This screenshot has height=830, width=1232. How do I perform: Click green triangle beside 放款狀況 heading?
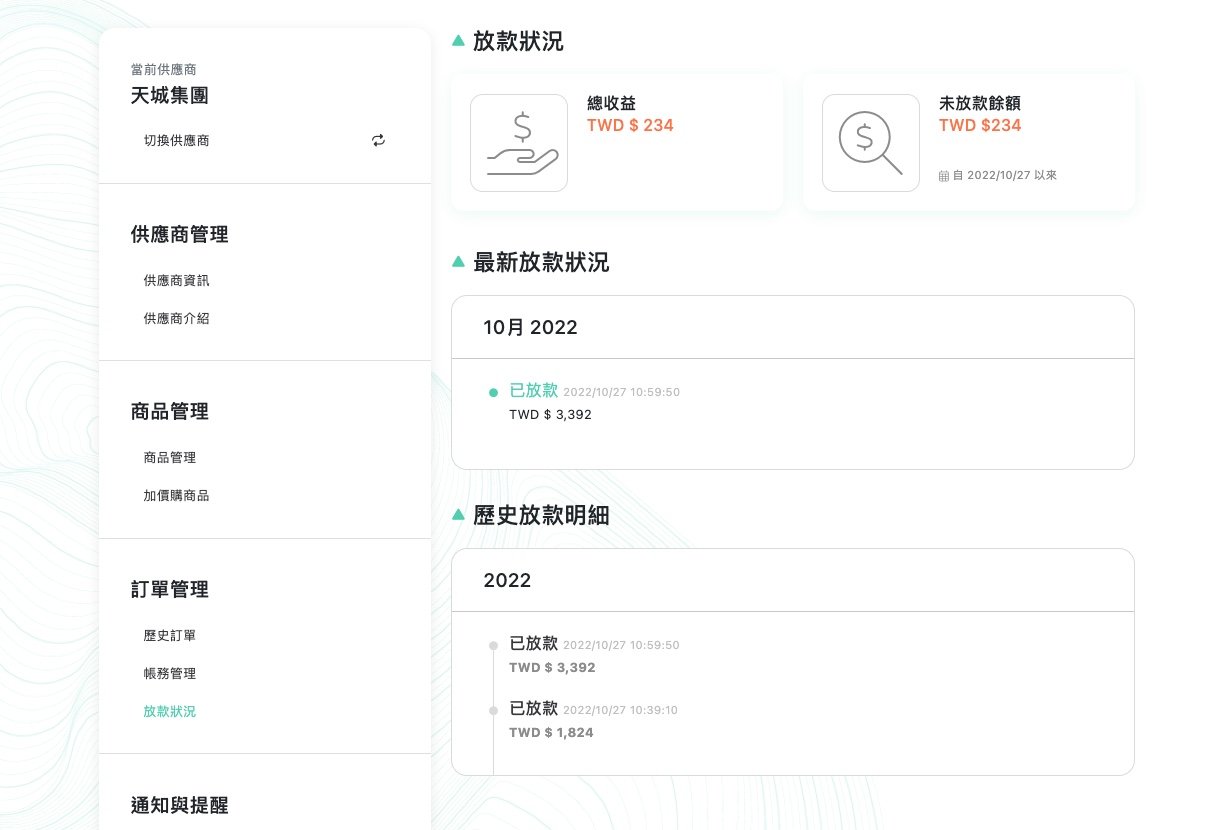[458, 41]
